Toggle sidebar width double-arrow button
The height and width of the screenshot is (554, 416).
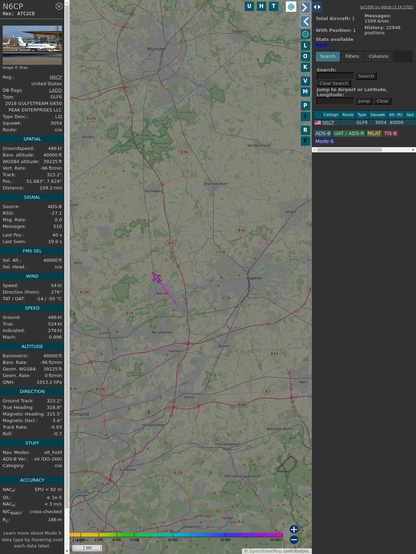[x=317, y=7]
